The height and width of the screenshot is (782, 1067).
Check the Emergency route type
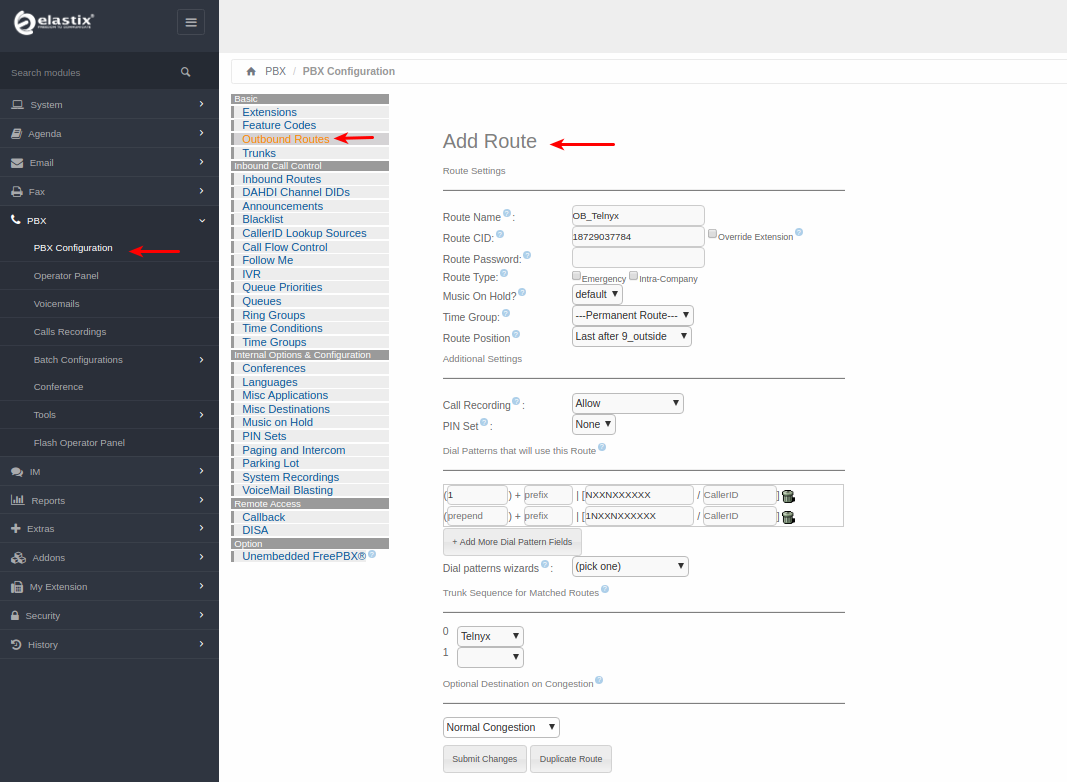click(x=576, y=276)
